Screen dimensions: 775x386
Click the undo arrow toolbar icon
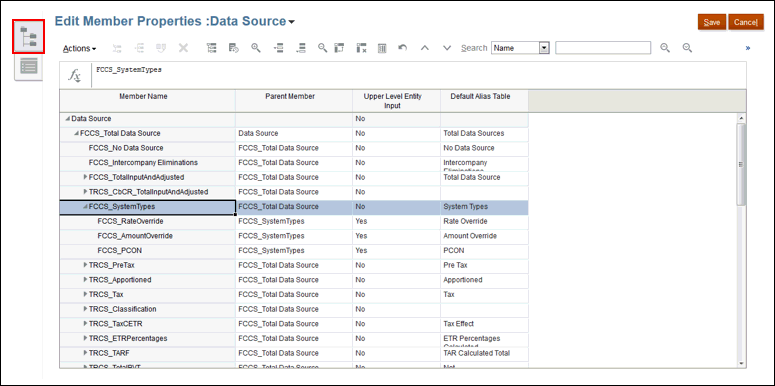pyautogui.click(x=403, y=48)
